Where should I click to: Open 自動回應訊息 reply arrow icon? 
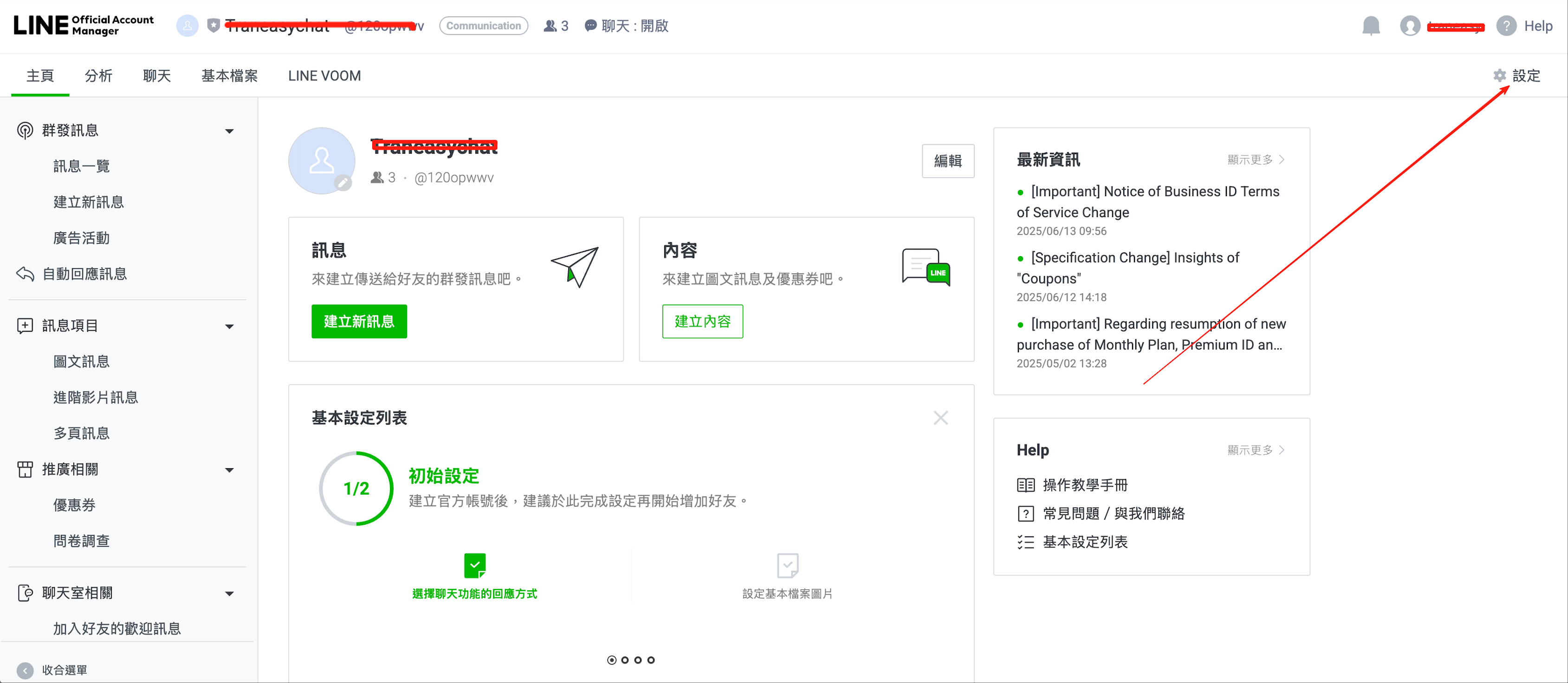25,274
